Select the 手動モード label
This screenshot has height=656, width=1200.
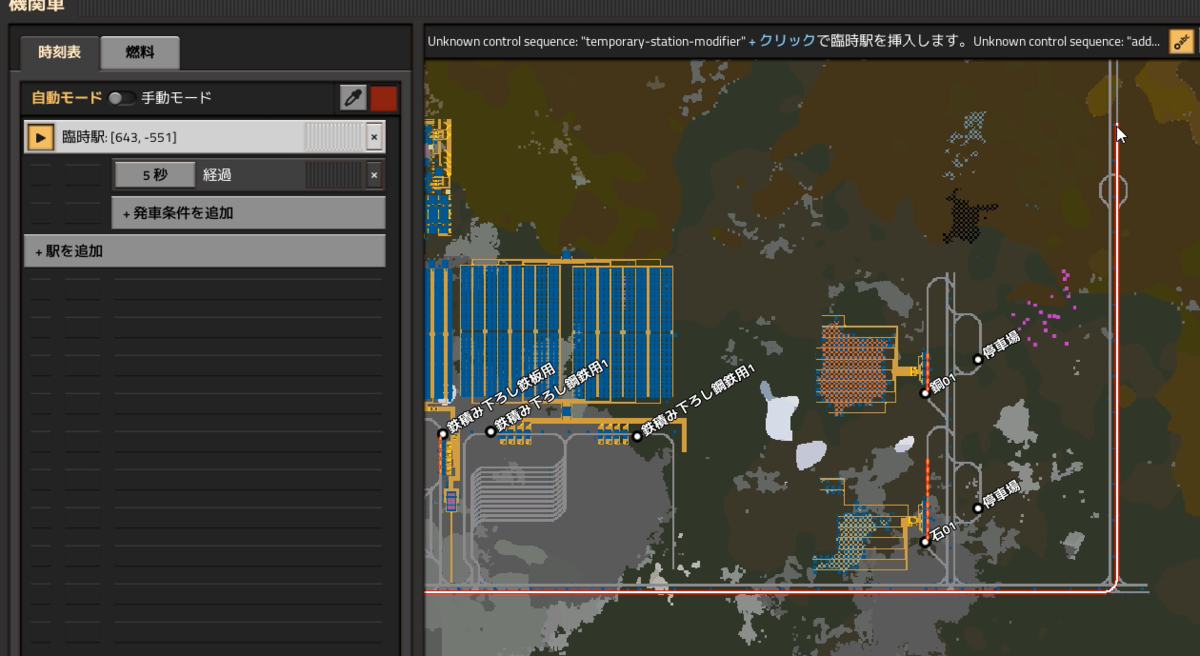pyautogui.click(x=176, y=98)
